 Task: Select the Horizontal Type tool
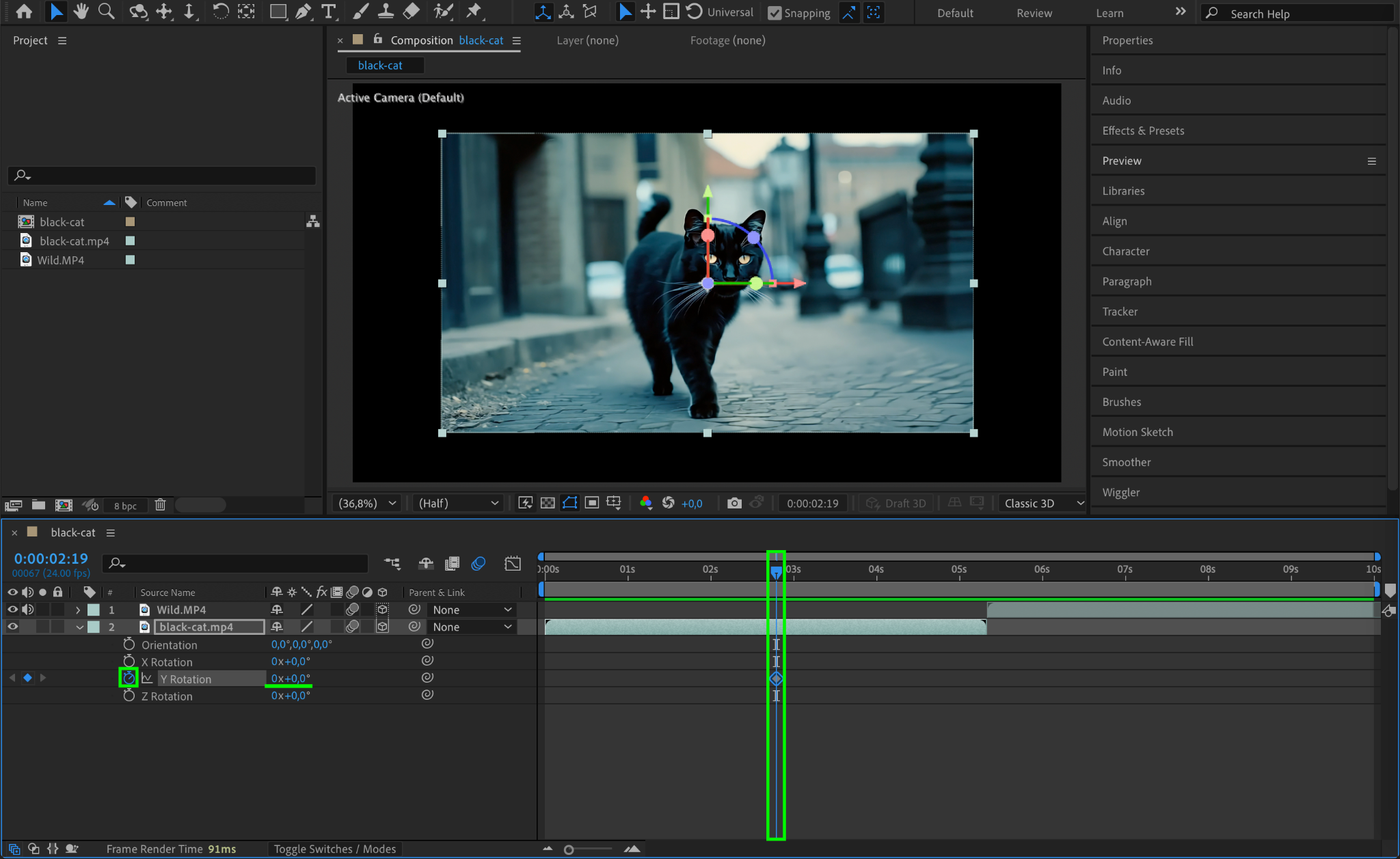[x=329, y=12]
